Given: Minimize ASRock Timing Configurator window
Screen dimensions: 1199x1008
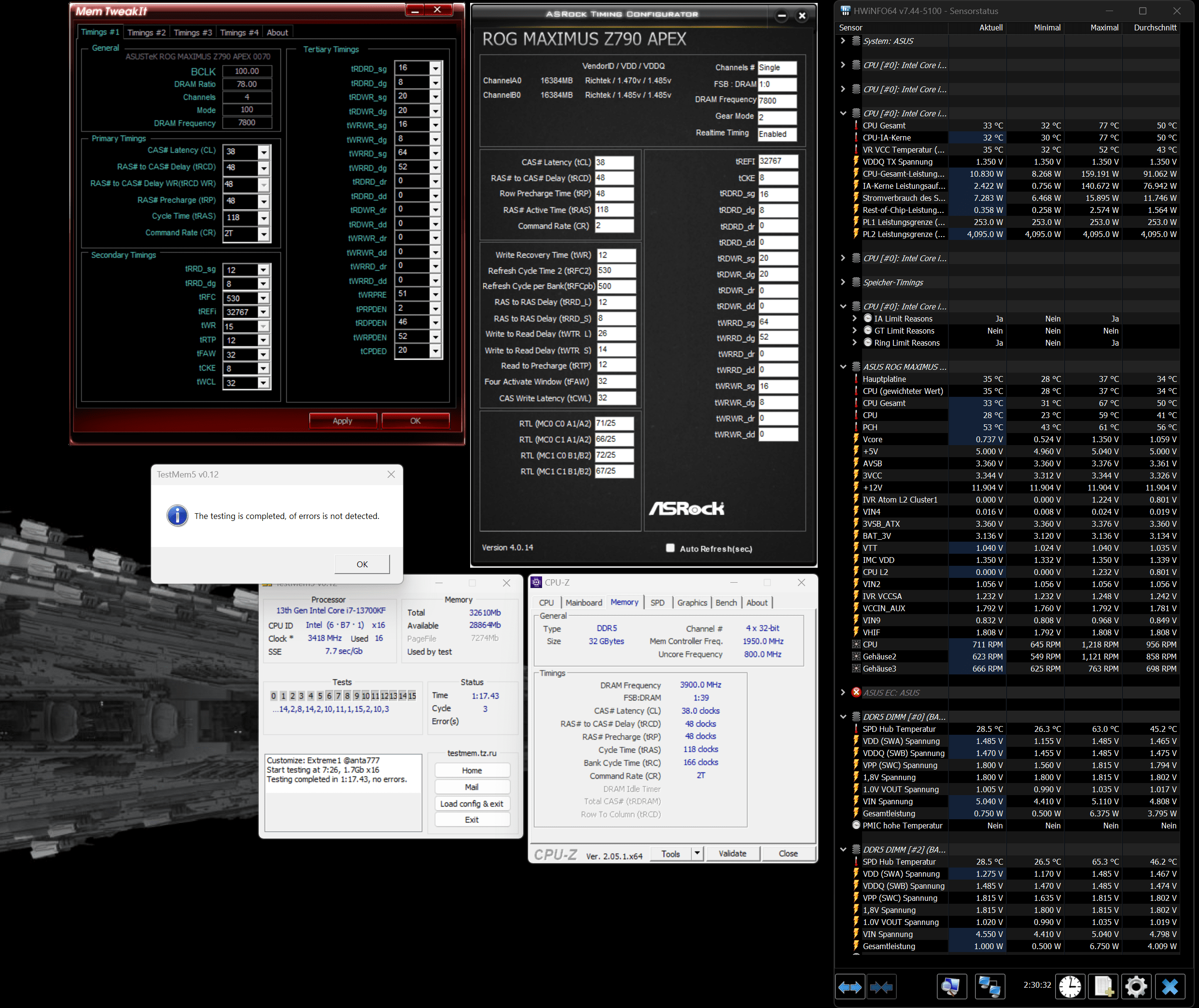Looking at the screenshot, I should (781, 15).
